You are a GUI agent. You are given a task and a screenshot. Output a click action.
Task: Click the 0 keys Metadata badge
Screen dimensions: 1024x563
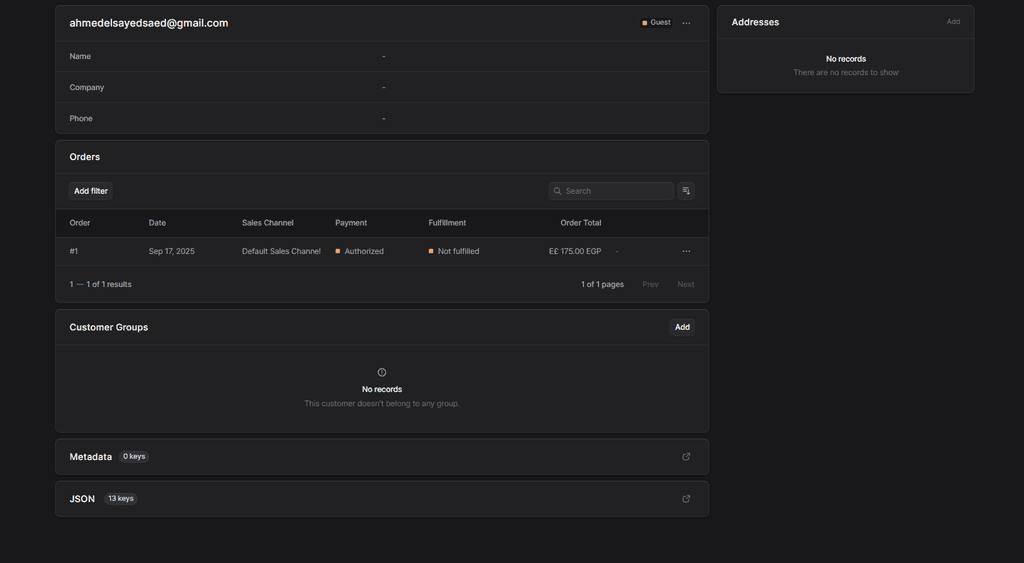point(134,457)
